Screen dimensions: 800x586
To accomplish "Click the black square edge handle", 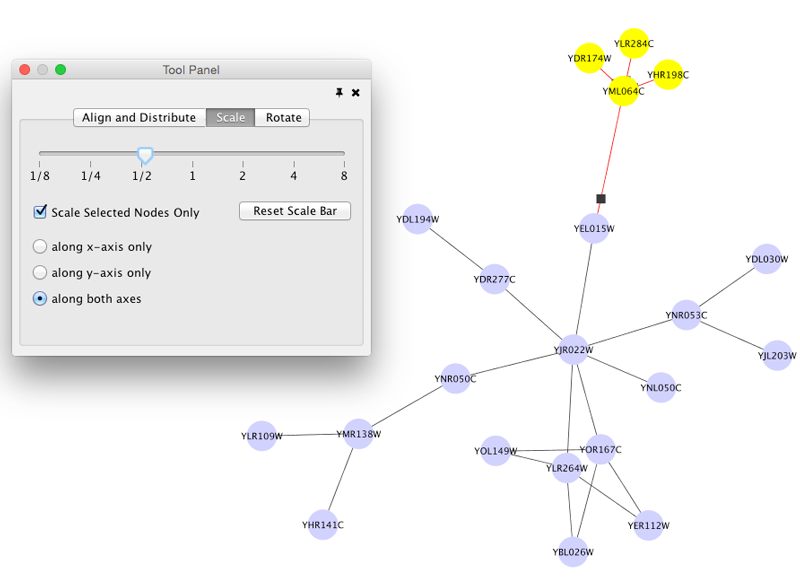I will tap(601, 199).
